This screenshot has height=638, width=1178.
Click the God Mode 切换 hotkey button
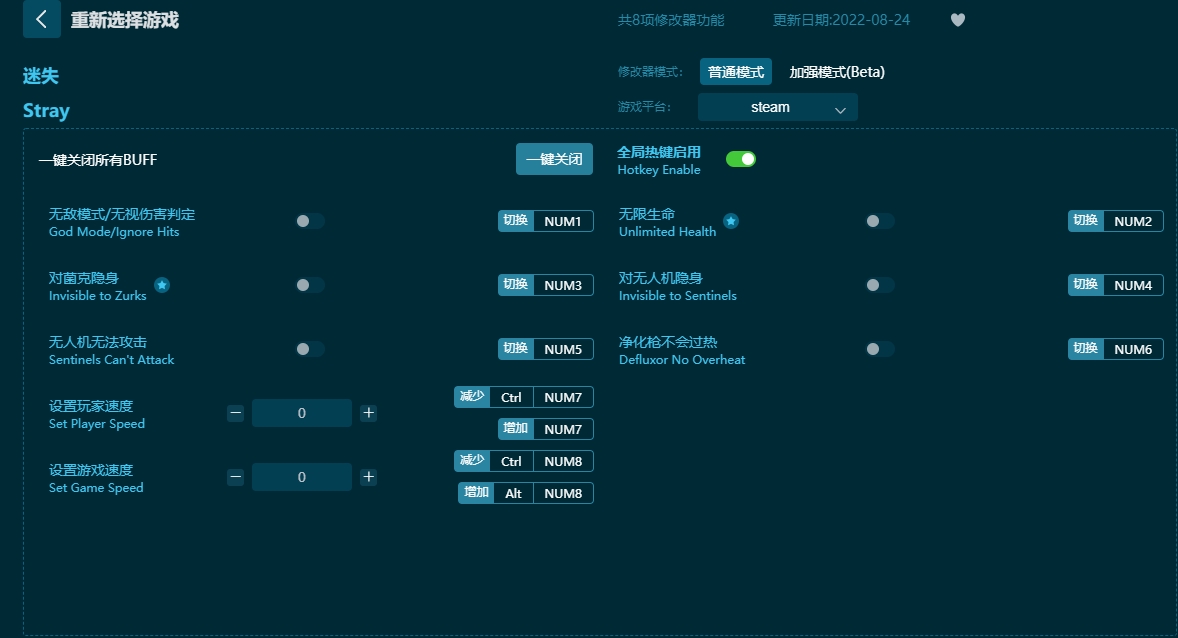point(515,221)
